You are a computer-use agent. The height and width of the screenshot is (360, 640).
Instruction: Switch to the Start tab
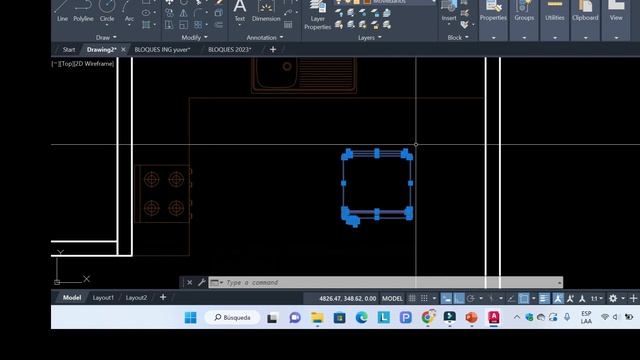click(x=69, y=49)
